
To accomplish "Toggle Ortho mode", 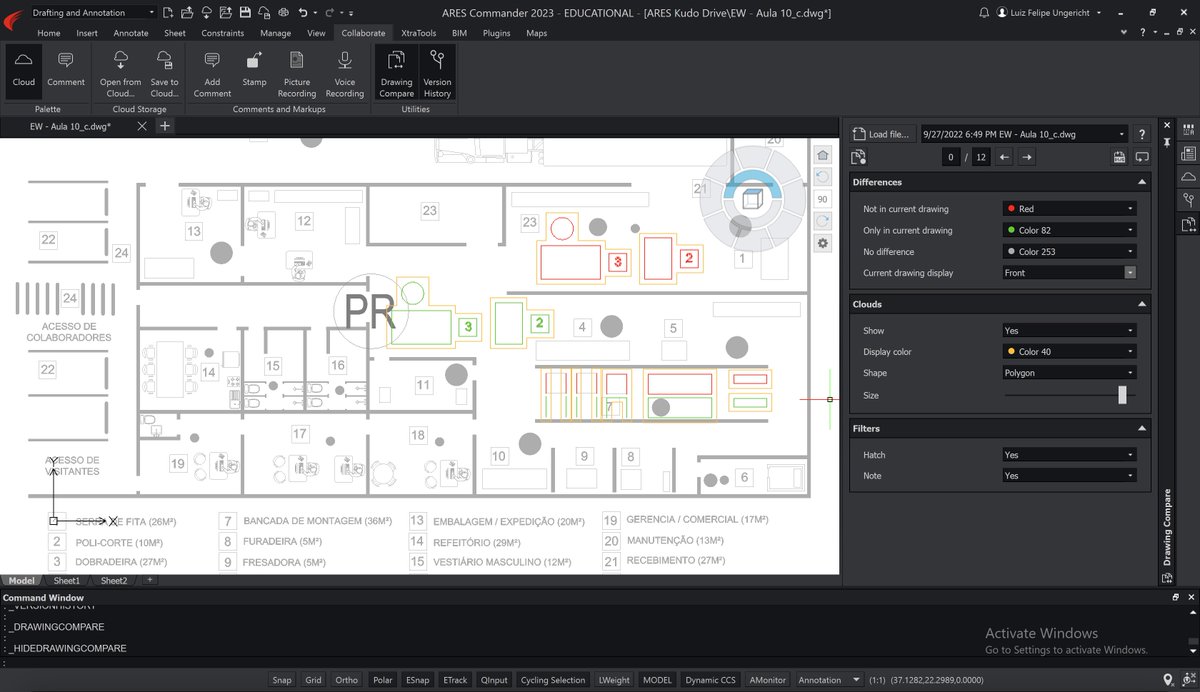I will pyautogui.click(x=347, y=680).
